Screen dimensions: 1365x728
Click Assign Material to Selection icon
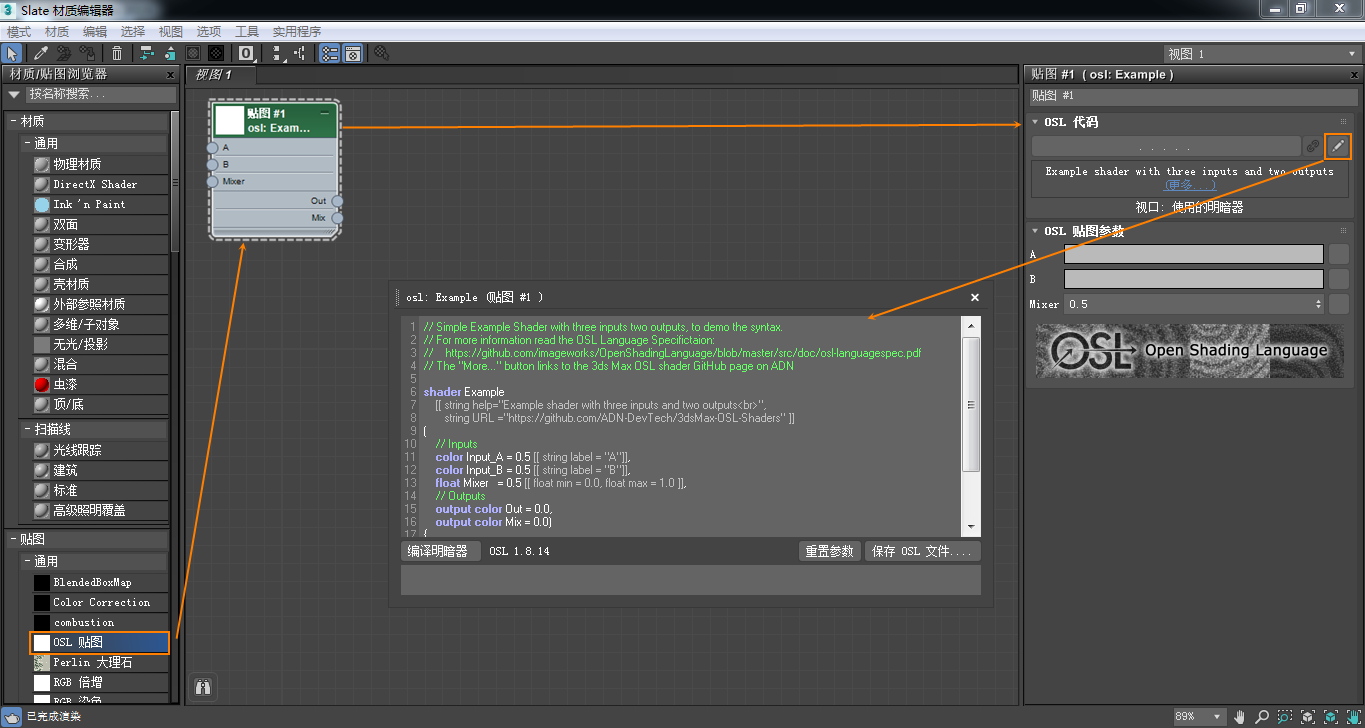pyautogui.click(x=89, y=53)
